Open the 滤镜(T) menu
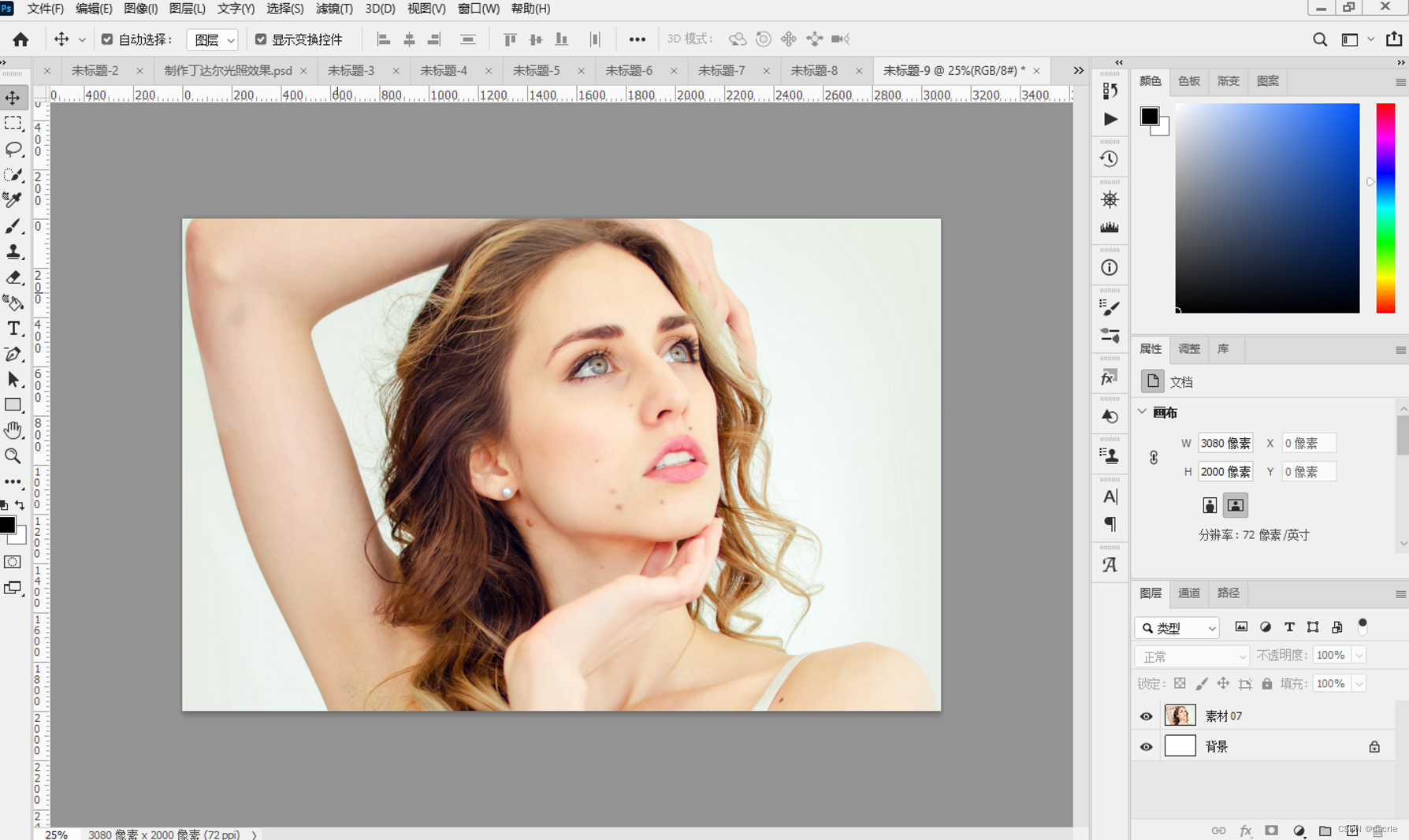 coord(334,9)
